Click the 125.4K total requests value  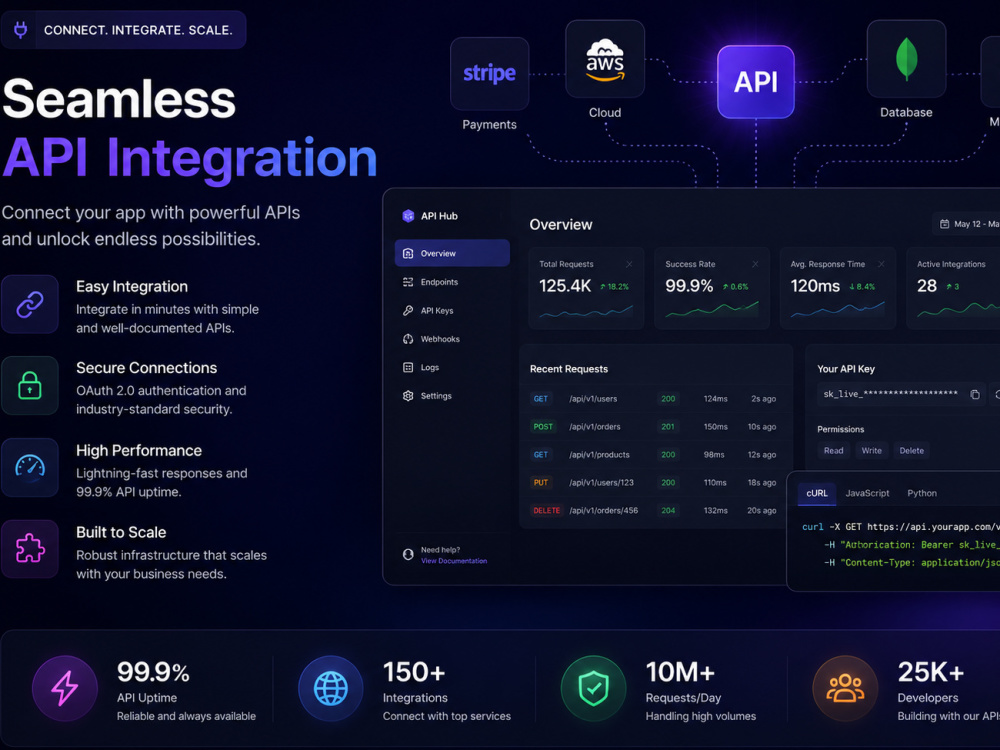pyautogui.click(x=565, y=286)
